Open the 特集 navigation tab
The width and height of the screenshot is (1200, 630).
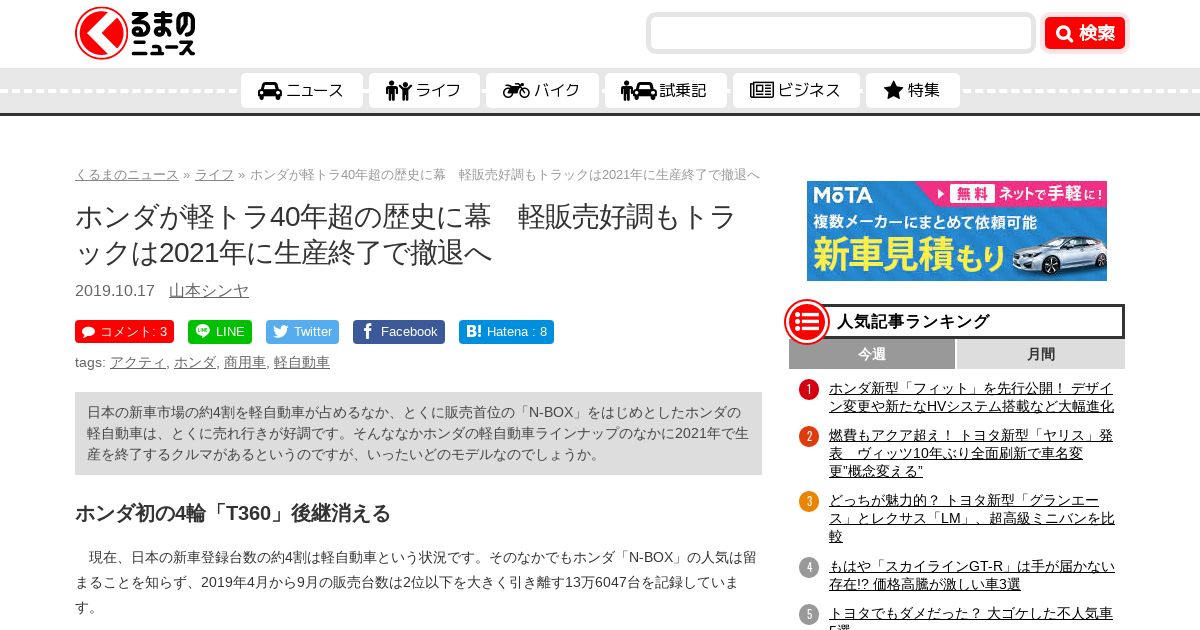912,90
